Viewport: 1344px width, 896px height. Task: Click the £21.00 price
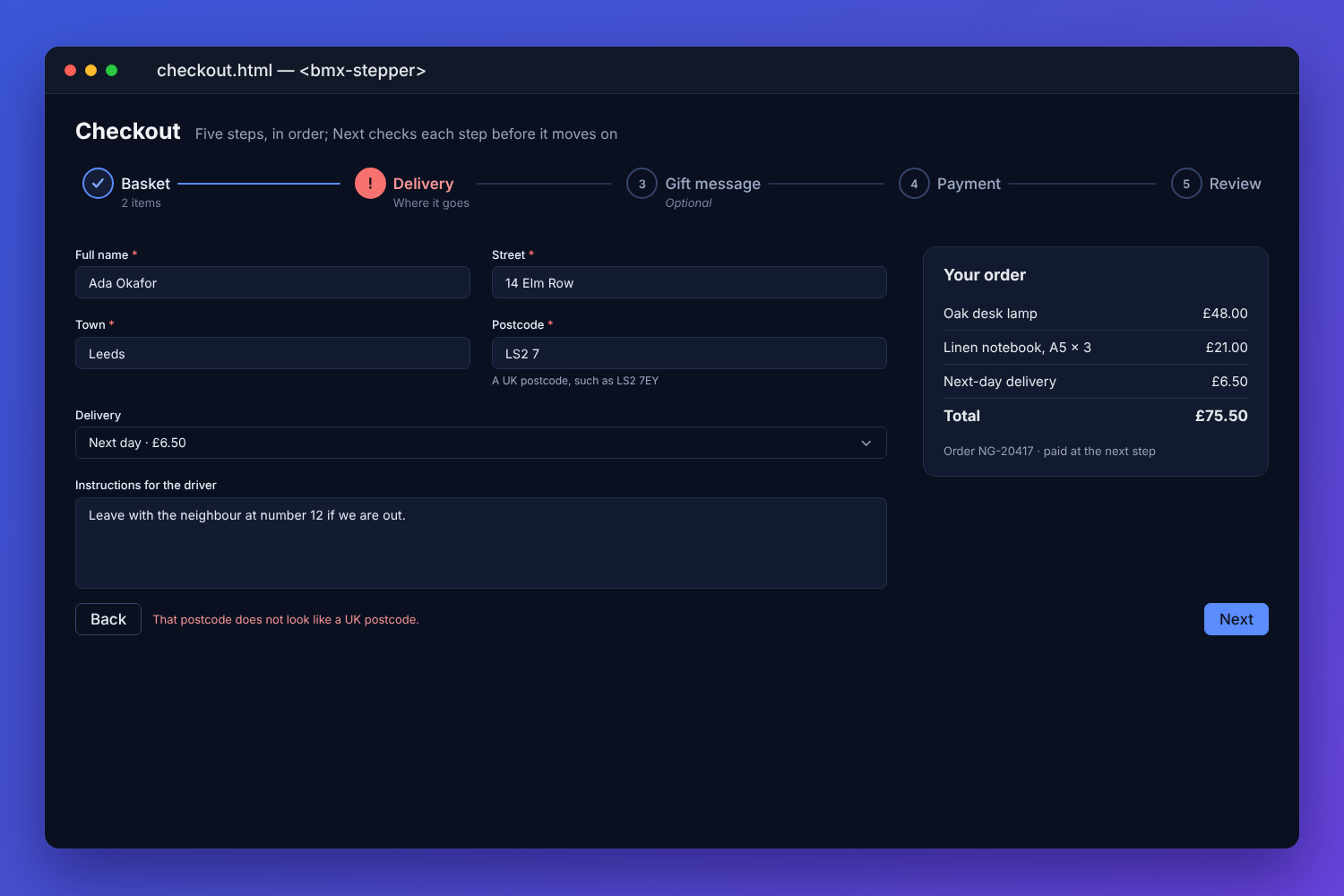(x=1227, y=348)
